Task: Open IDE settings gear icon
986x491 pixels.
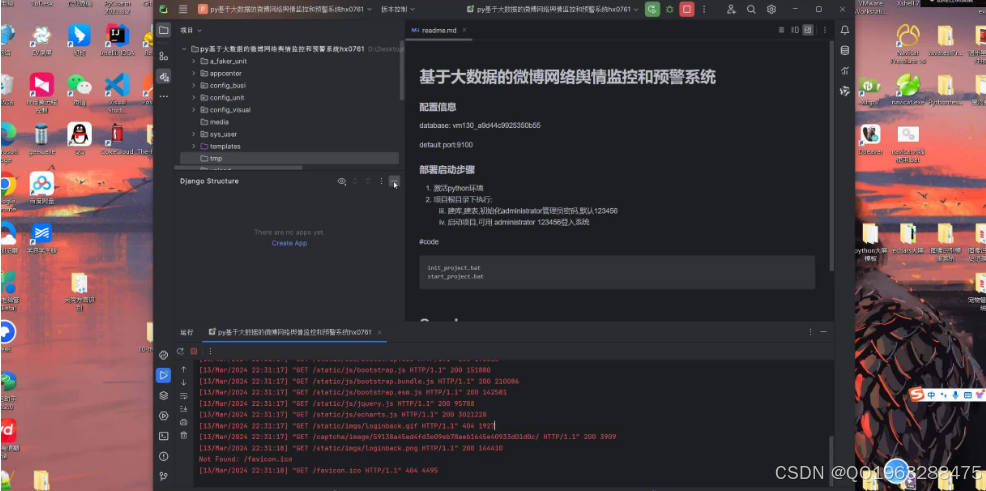Action: click(771, 9)
